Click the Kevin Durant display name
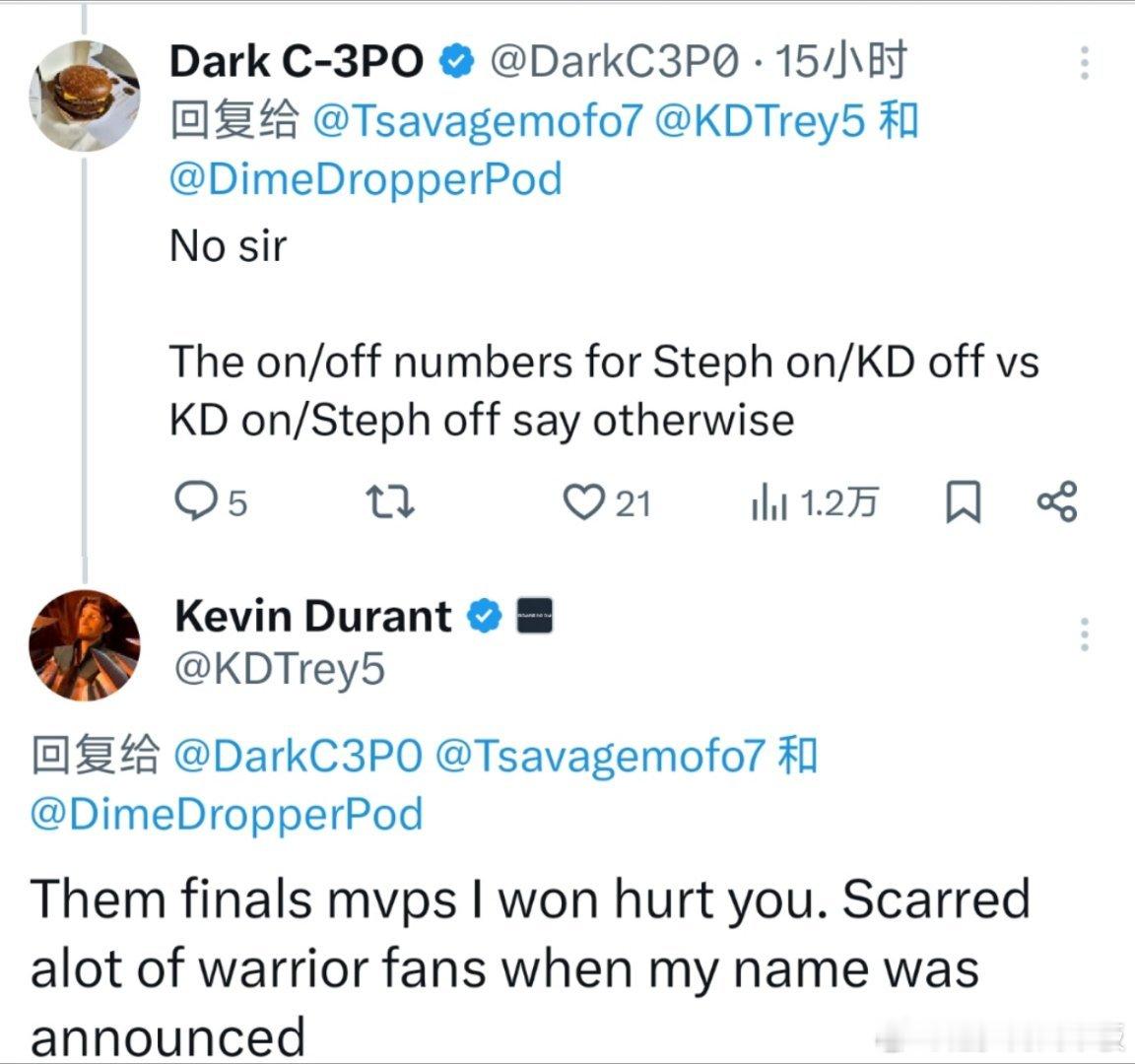The image size is (1135, 1064). pos(313,616)
